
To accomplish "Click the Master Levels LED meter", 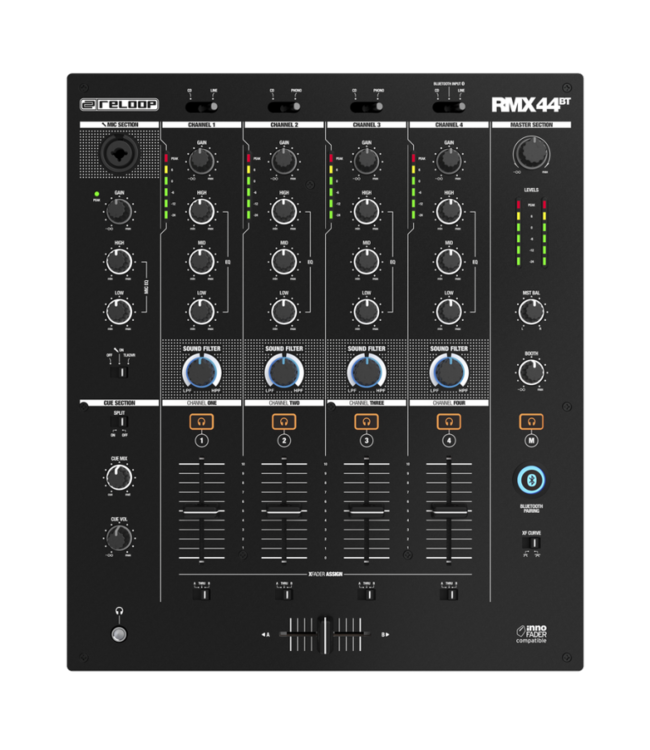I will [531, 233].
